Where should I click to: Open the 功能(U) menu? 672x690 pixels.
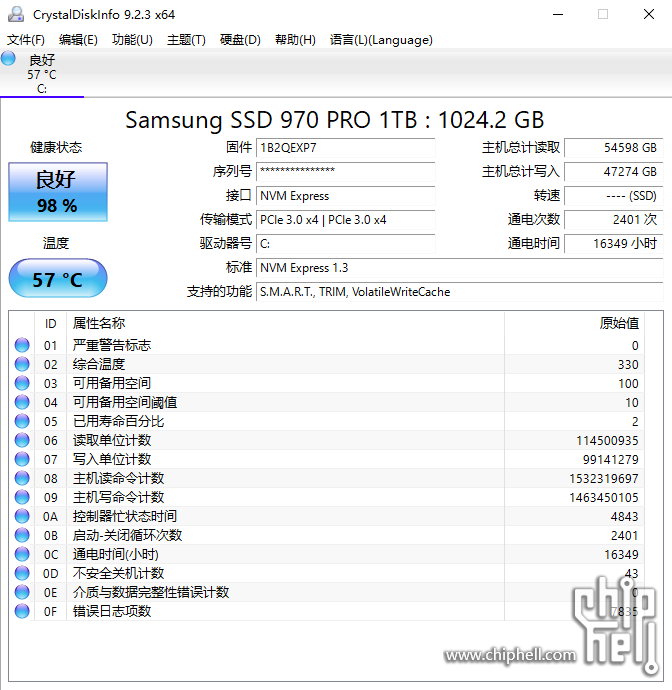pos(132,40)
